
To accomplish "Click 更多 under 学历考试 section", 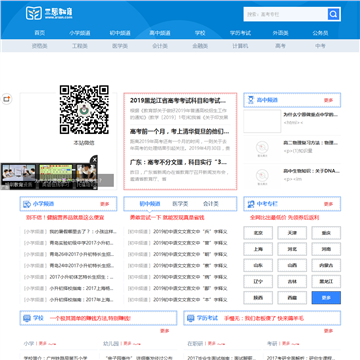I will (x=328, y=331).
